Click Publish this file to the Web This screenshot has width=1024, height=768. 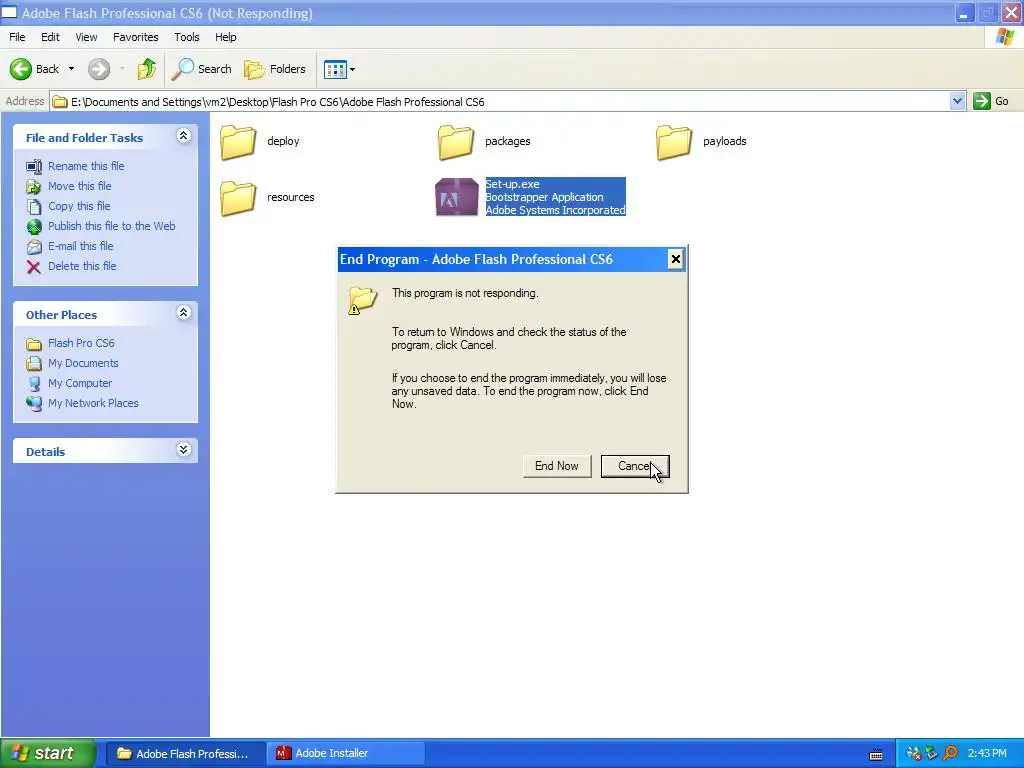(x=111, y=226)
